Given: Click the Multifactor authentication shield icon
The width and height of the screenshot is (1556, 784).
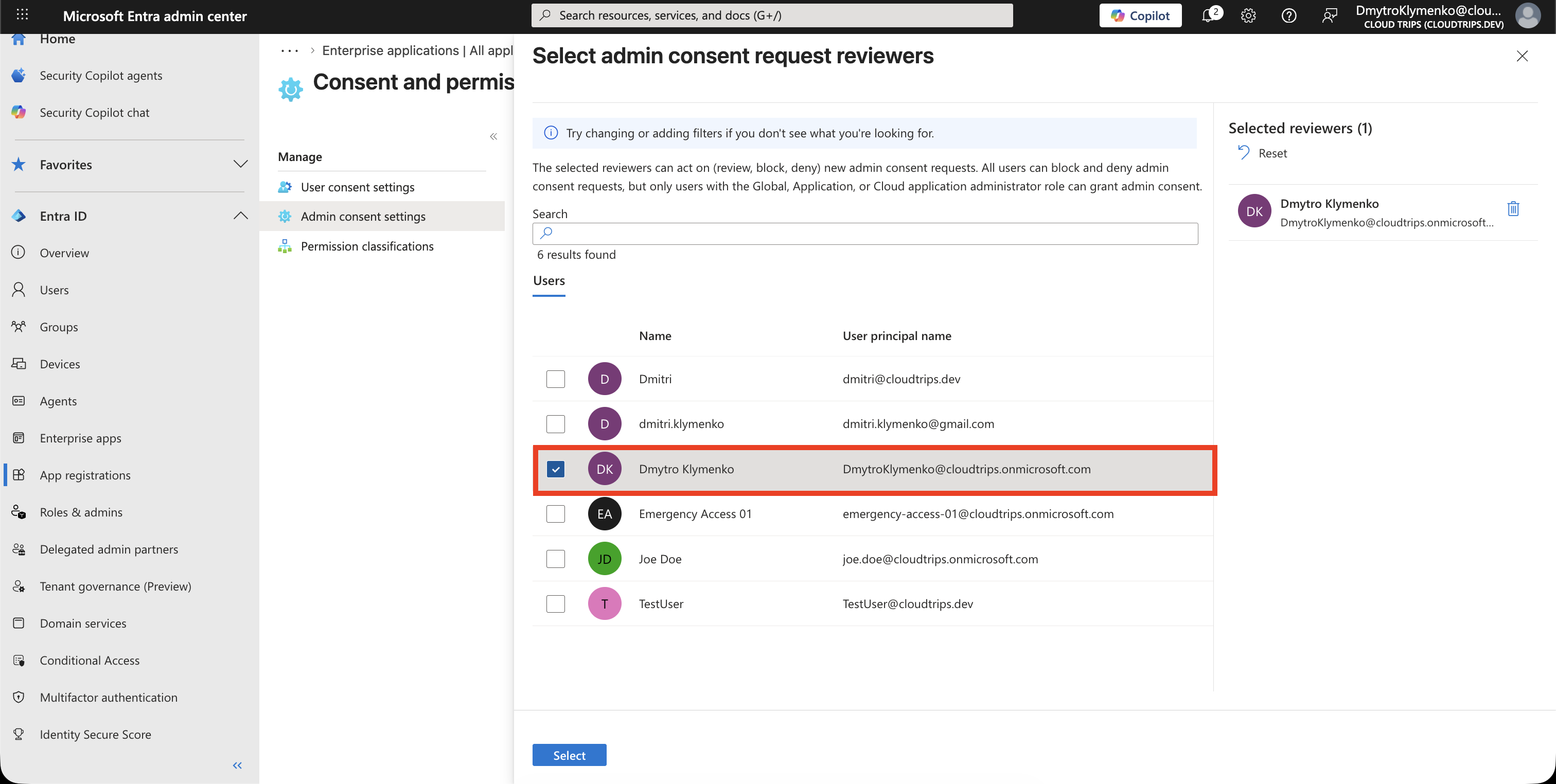Looking at the screenshot, I should [x=19, y=697].
